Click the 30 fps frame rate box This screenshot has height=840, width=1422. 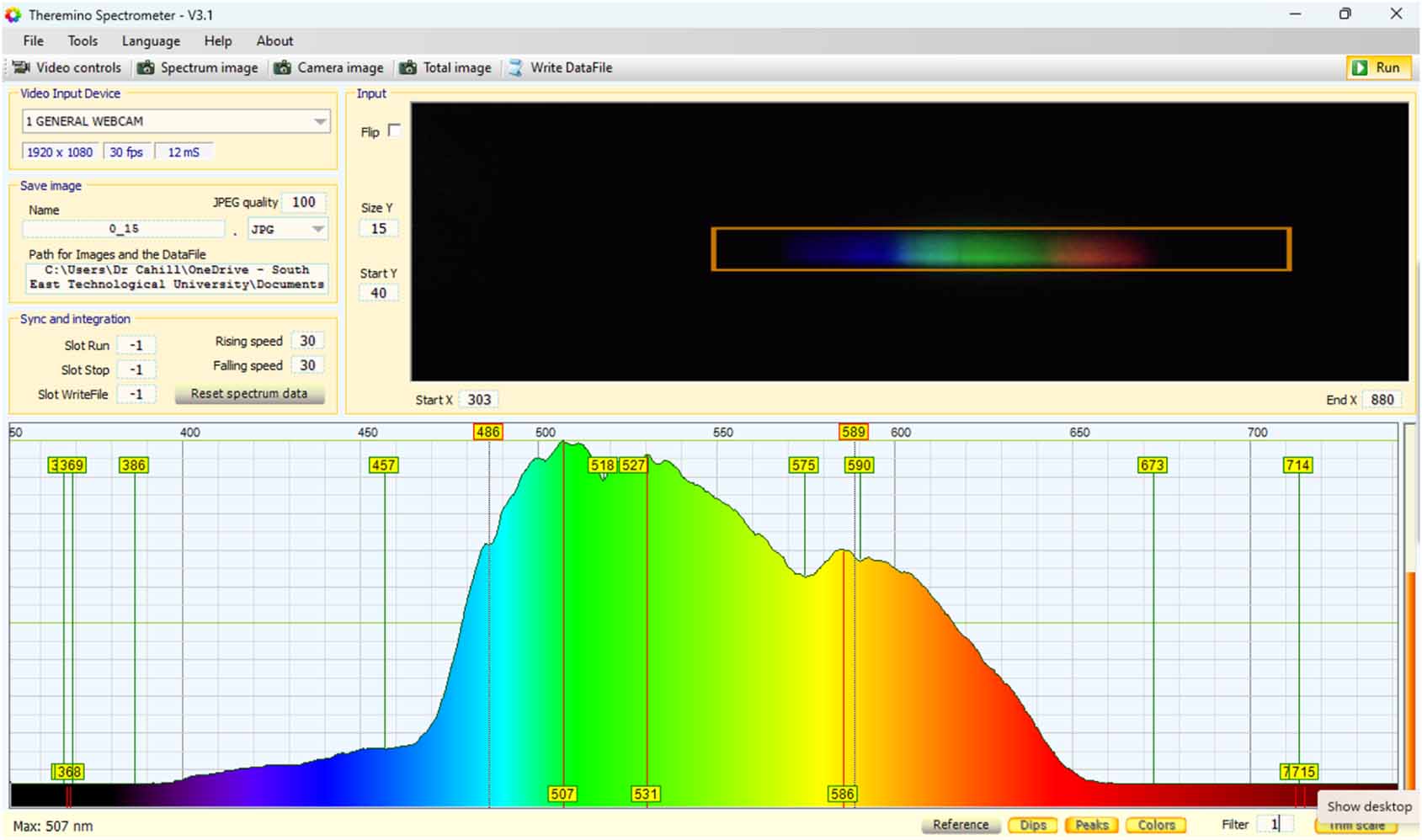pyautogui.click(x=126, y=152)
